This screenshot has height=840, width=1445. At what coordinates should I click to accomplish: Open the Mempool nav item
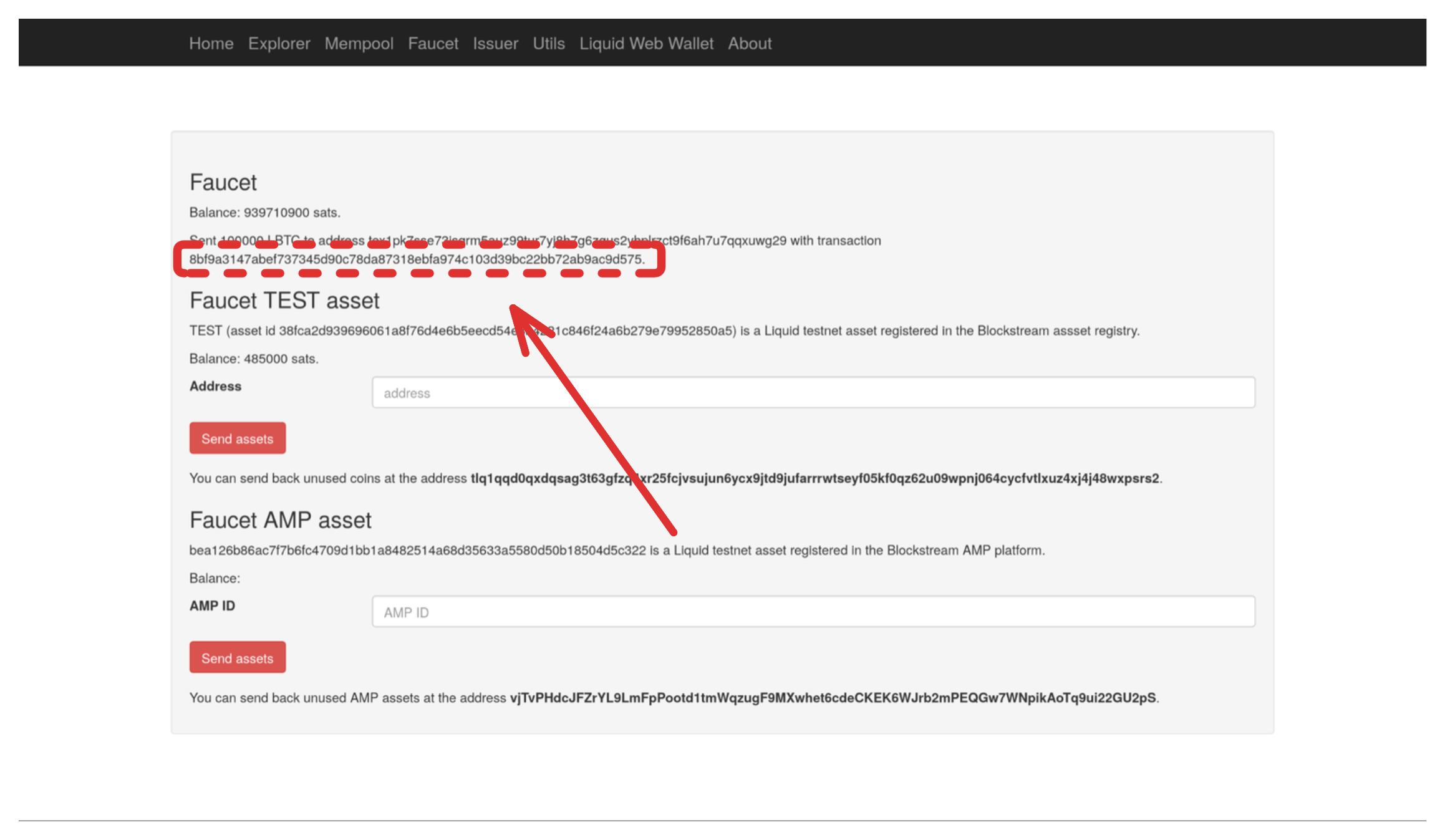pos(359,43)
